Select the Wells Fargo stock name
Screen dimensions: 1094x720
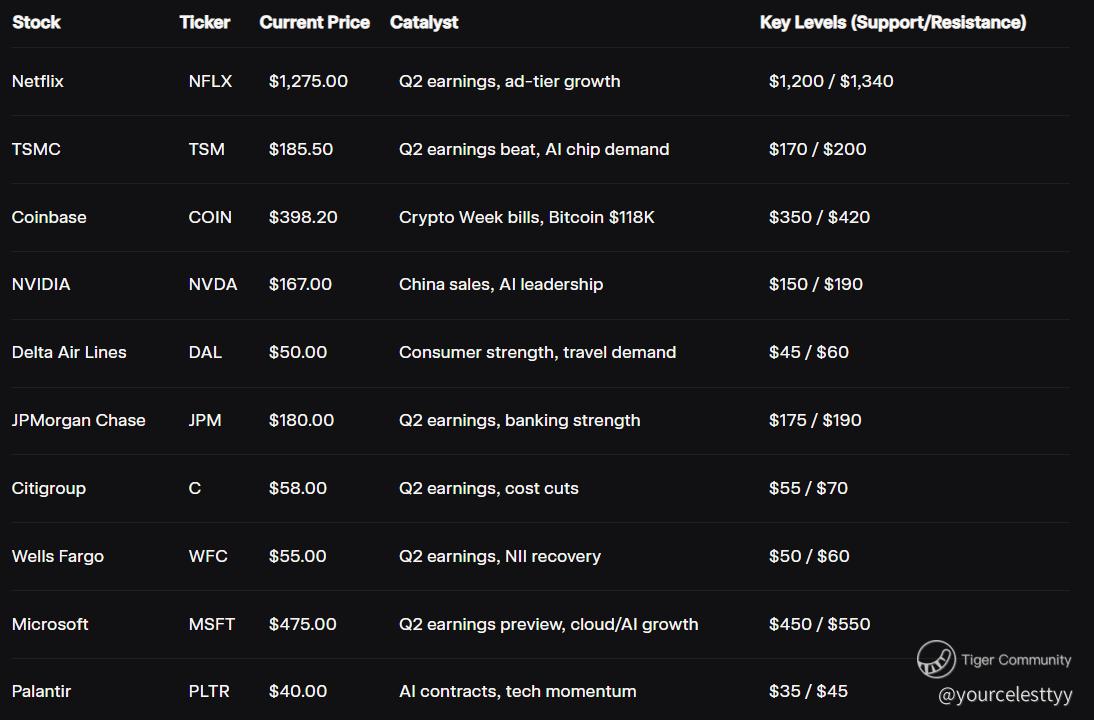[58, 556]
